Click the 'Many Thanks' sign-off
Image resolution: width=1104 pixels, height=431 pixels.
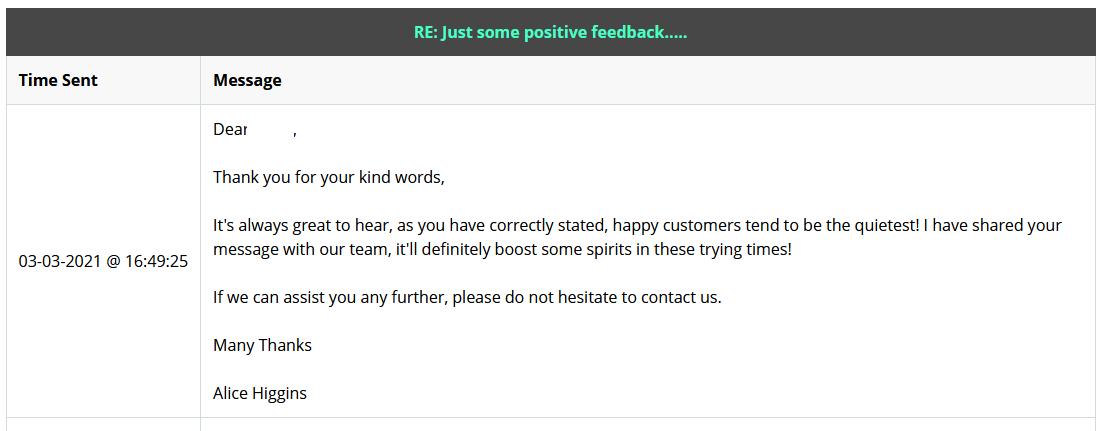tap(263, 345)
